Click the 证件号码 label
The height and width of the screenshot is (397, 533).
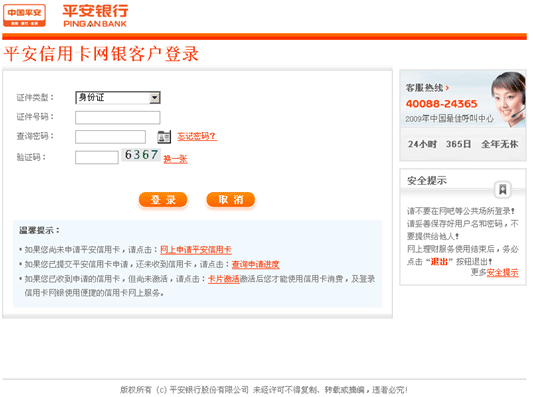point(35,117)
